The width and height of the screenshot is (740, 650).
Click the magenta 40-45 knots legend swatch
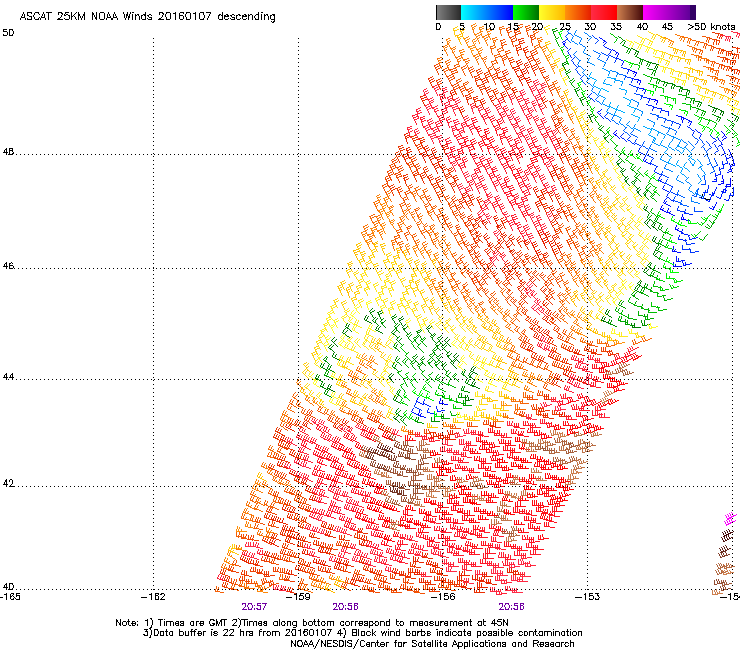coord(656,12)
